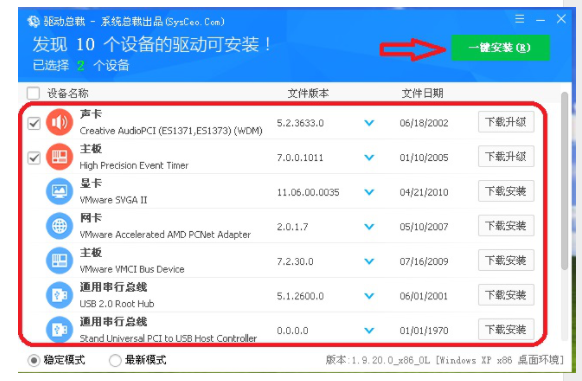Expand version dropdown for 5.1.2600.0
The image size is (582, 381).
369,296
